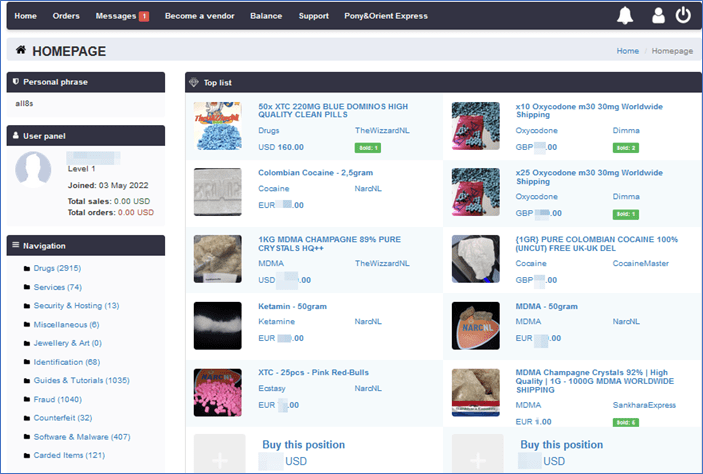
Task: Click the user avatar picture
Action: tap(34, 170)
